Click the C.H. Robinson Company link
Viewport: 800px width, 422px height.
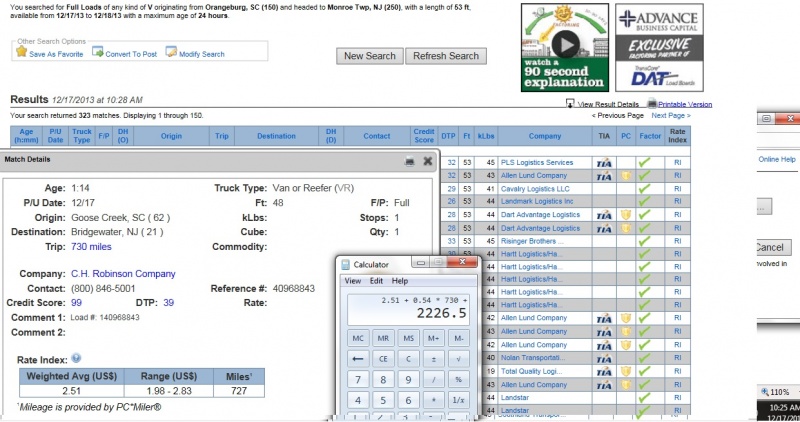tap(123, 274)
